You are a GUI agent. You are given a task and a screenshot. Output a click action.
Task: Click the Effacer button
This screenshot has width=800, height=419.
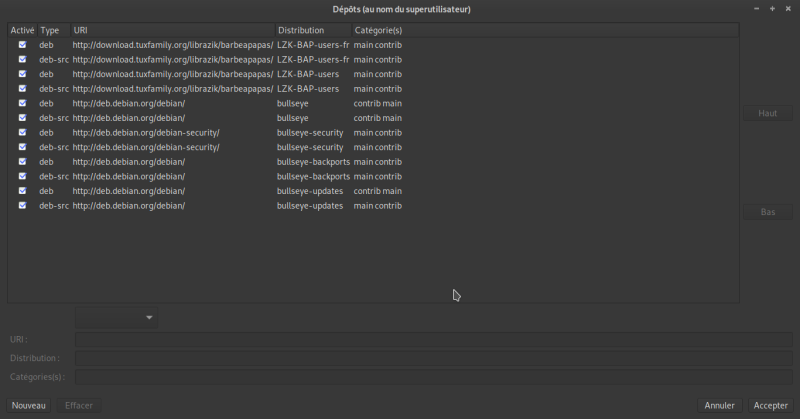(79, 406)
